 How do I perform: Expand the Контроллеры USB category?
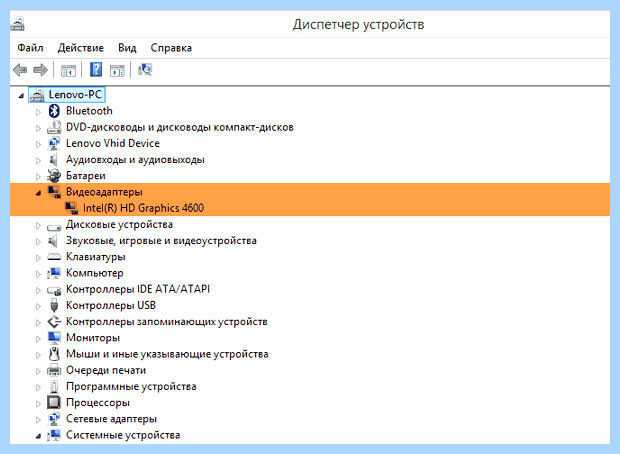tap(38, 306)
